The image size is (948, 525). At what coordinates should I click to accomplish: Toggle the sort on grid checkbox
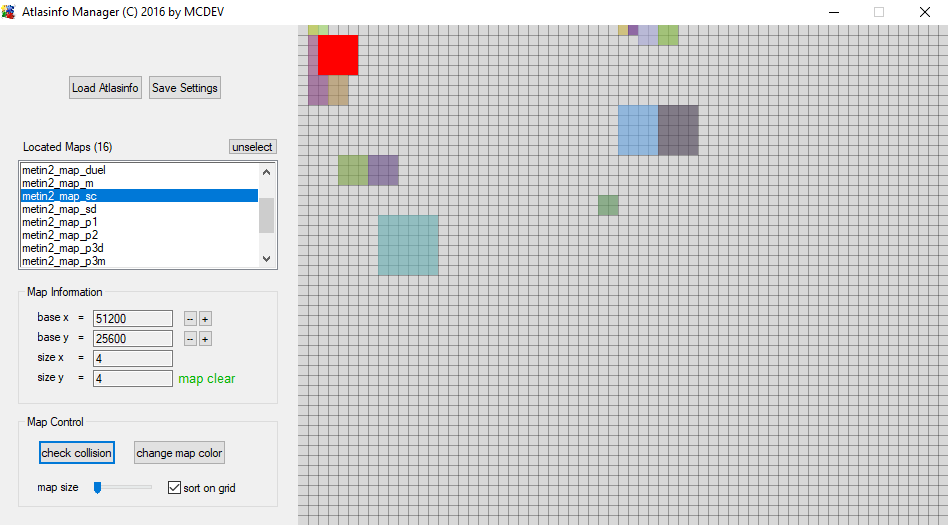pos(174,488)
